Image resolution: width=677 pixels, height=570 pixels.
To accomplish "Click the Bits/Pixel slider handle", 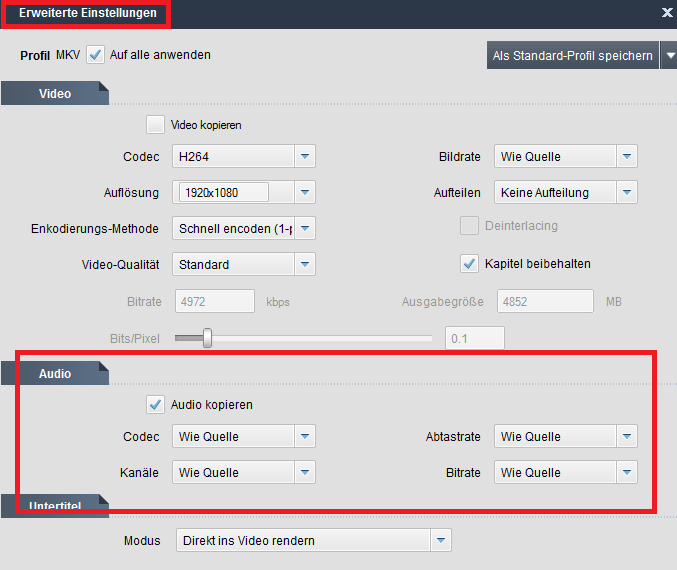I will 207,338.
